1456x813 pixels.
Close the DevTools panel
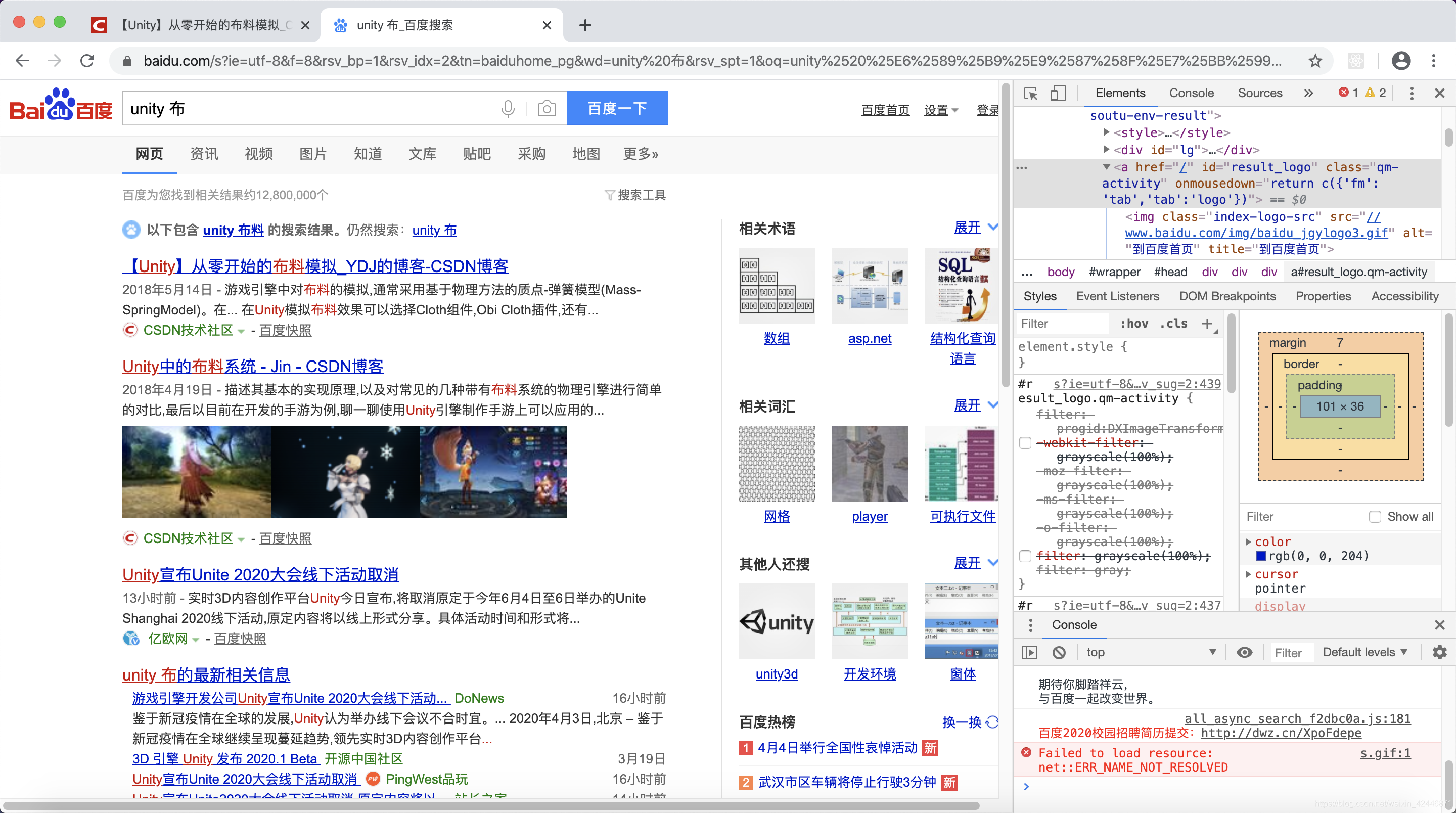[x=1440, y=94]
